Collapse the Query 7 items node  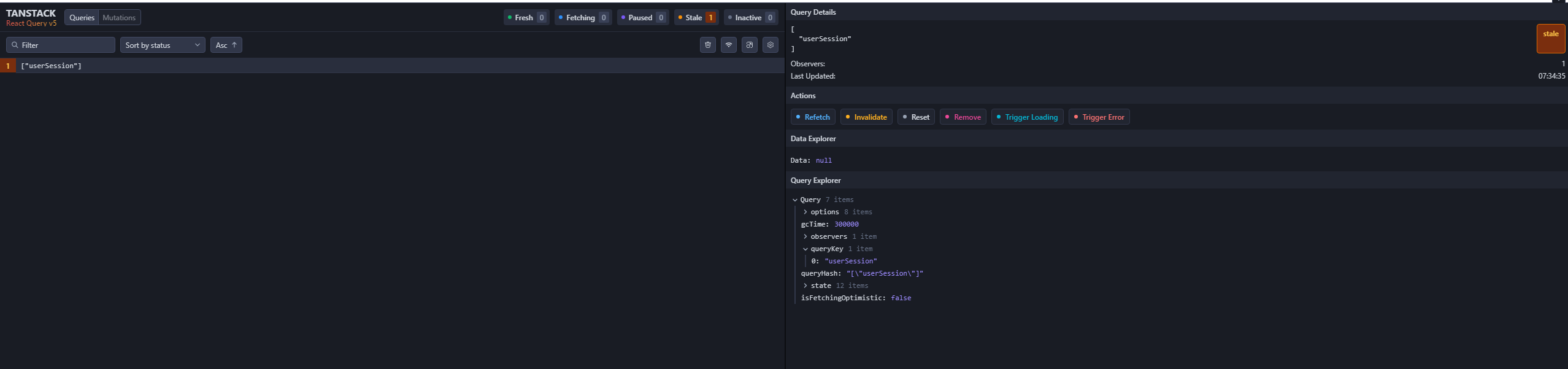coord(823,200)
